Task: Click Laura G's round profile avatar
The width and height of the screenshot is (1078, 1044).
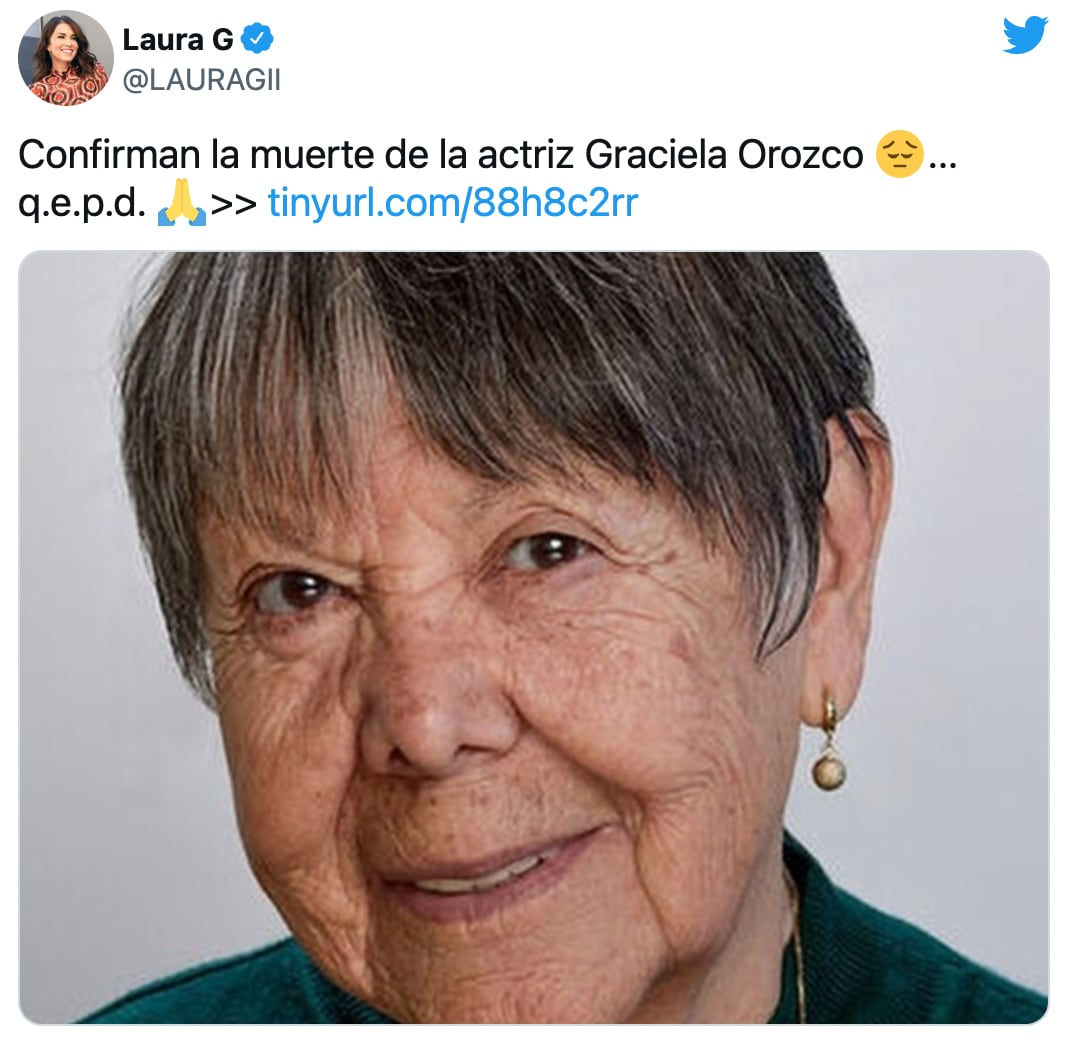Action: click(x=66, y=58)
